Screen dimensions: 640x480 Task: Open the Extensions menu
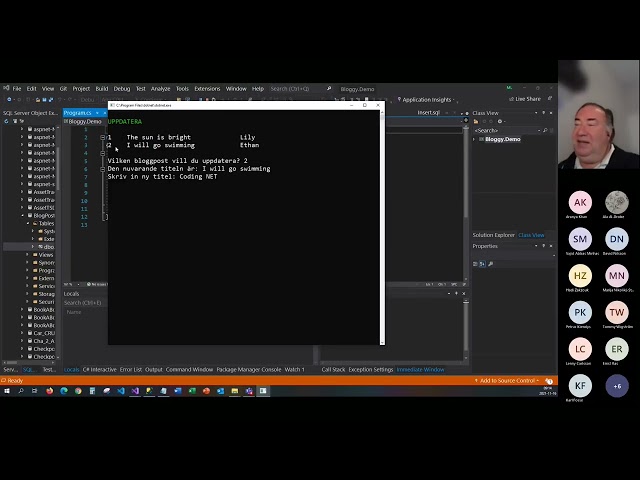(x=207, y=88)
